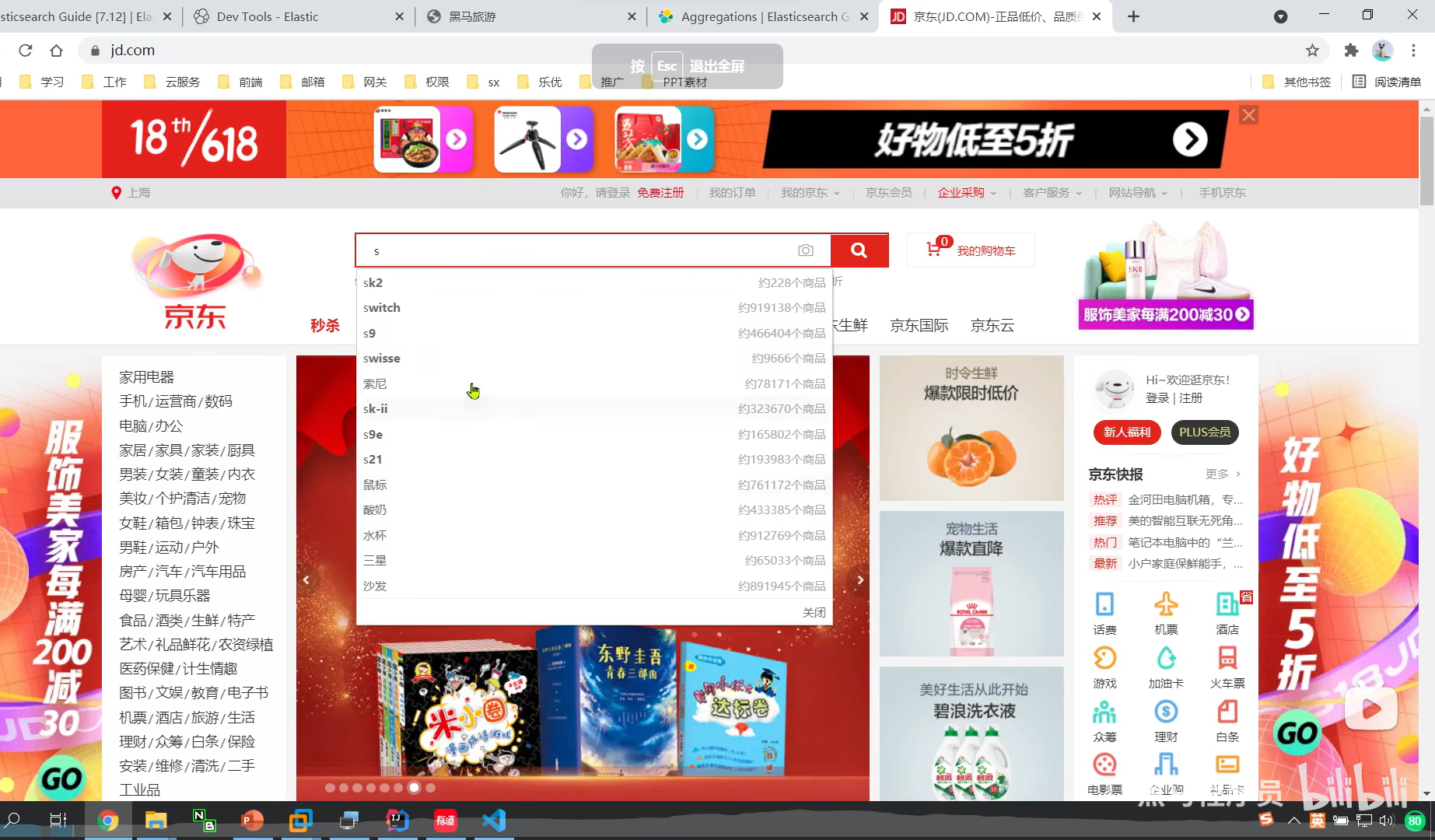Viewport: 1435px width, 840px height.
Task: Select suggestion '鼠标'
Action: (594, 485)
